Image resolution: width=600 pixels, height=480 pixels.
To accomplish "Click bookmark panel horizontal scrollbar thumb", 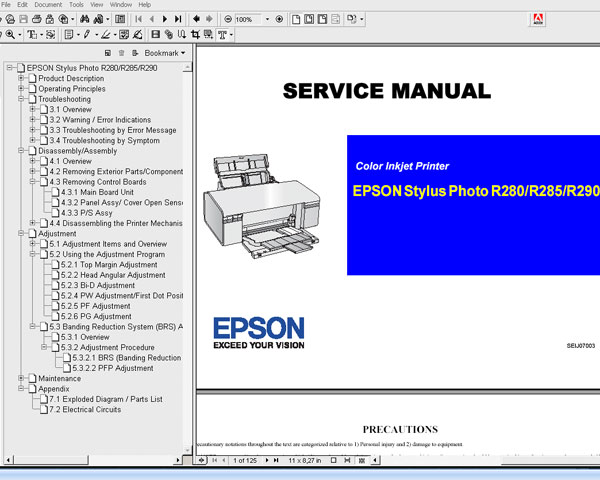I will [x=51, y=460].
